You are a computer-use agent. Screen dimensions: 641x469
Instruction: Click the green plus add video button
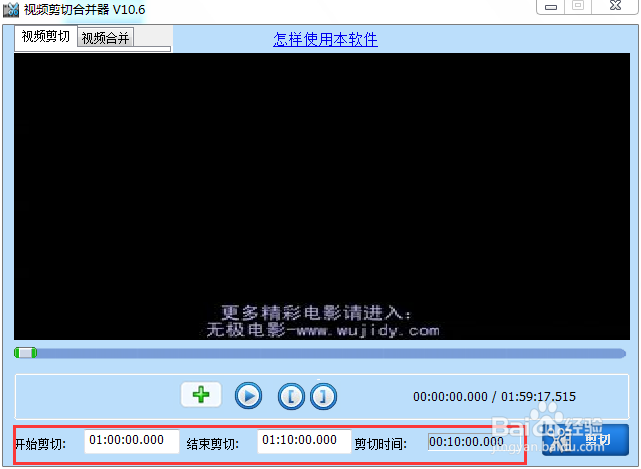click(201, 395)
